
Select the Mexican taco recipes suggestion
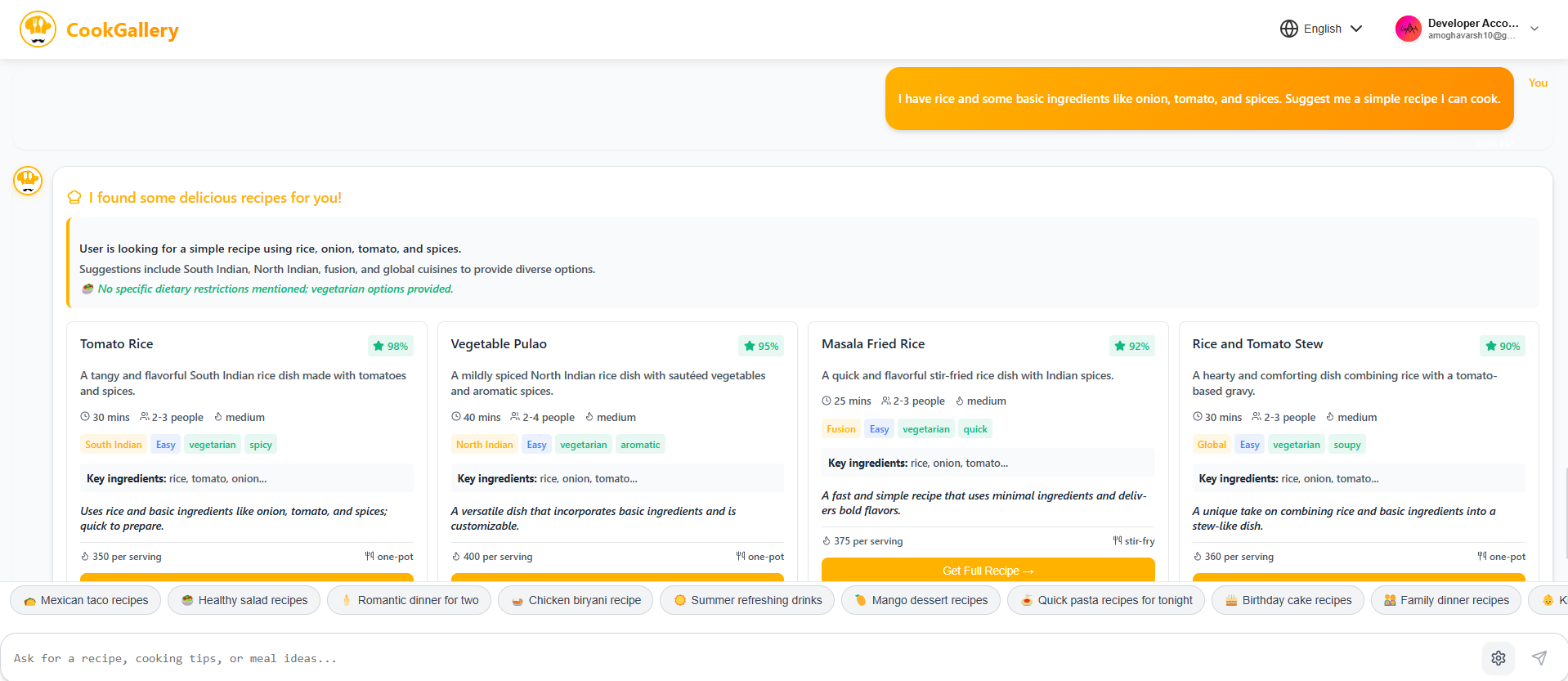click(86, 600)
